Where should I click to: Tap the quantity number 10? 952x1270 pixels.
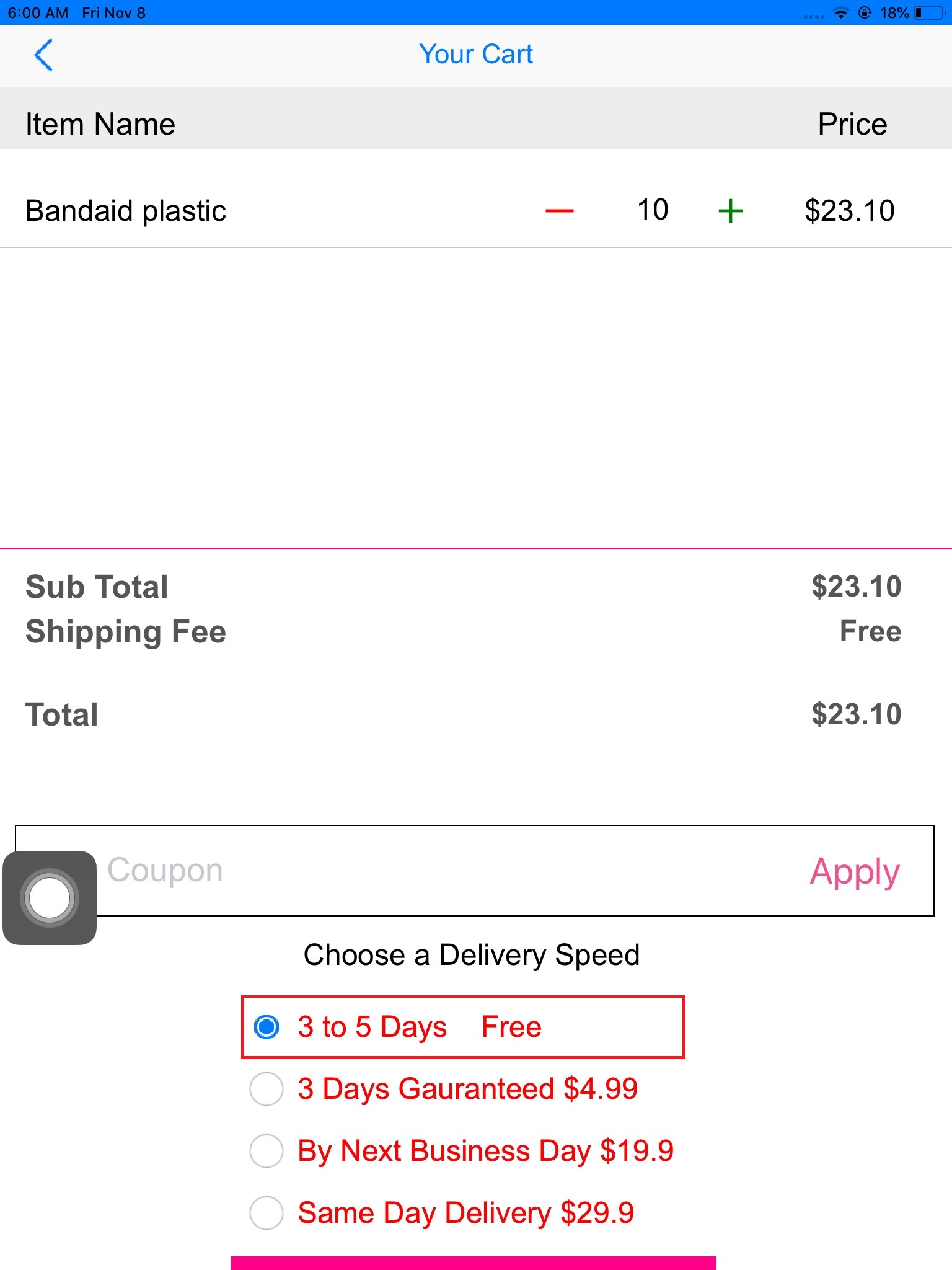point(653,210)
